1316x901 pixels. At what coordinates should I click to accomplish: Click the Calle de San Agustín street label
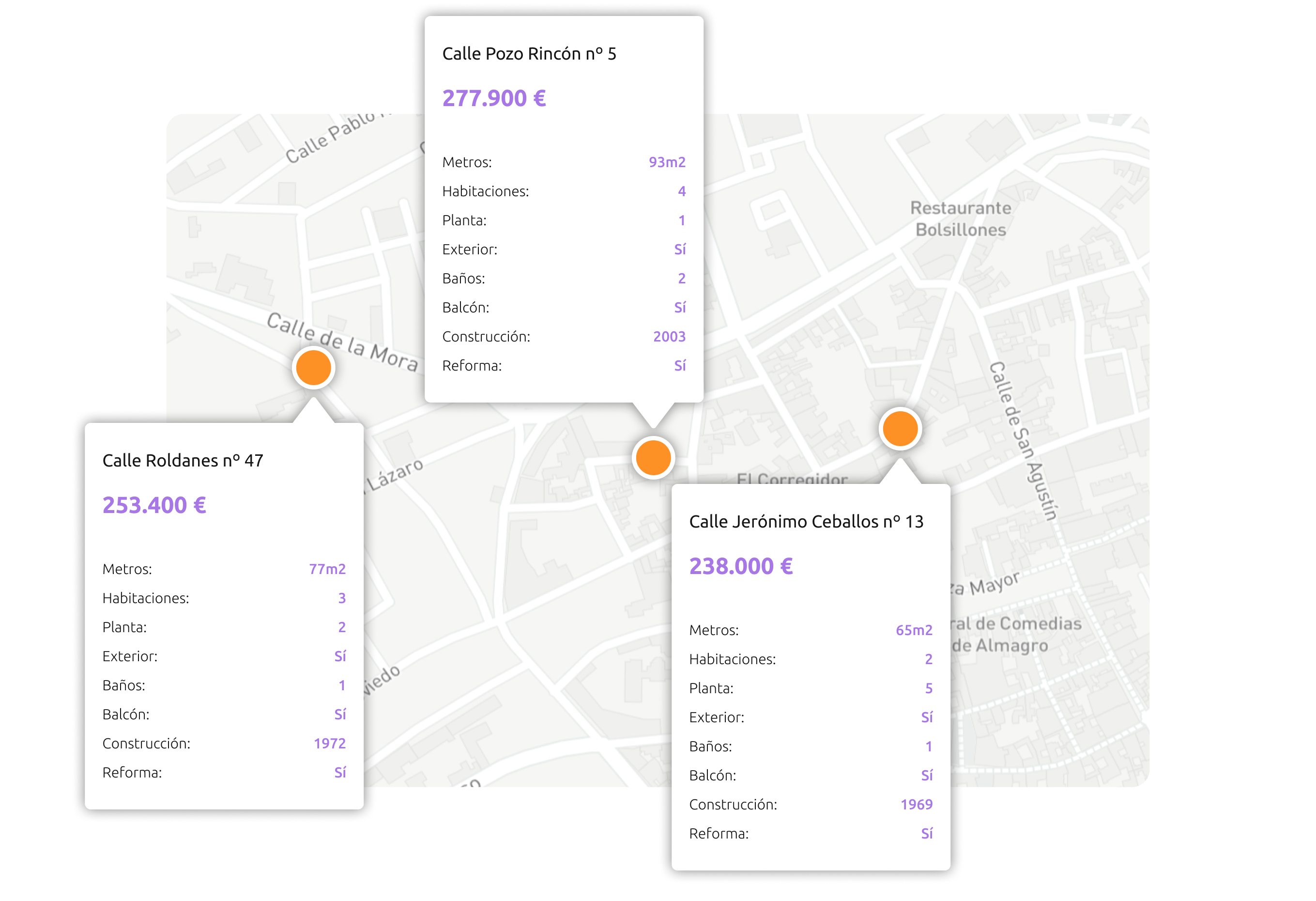pyautogui.click(x=1023, y=441)
